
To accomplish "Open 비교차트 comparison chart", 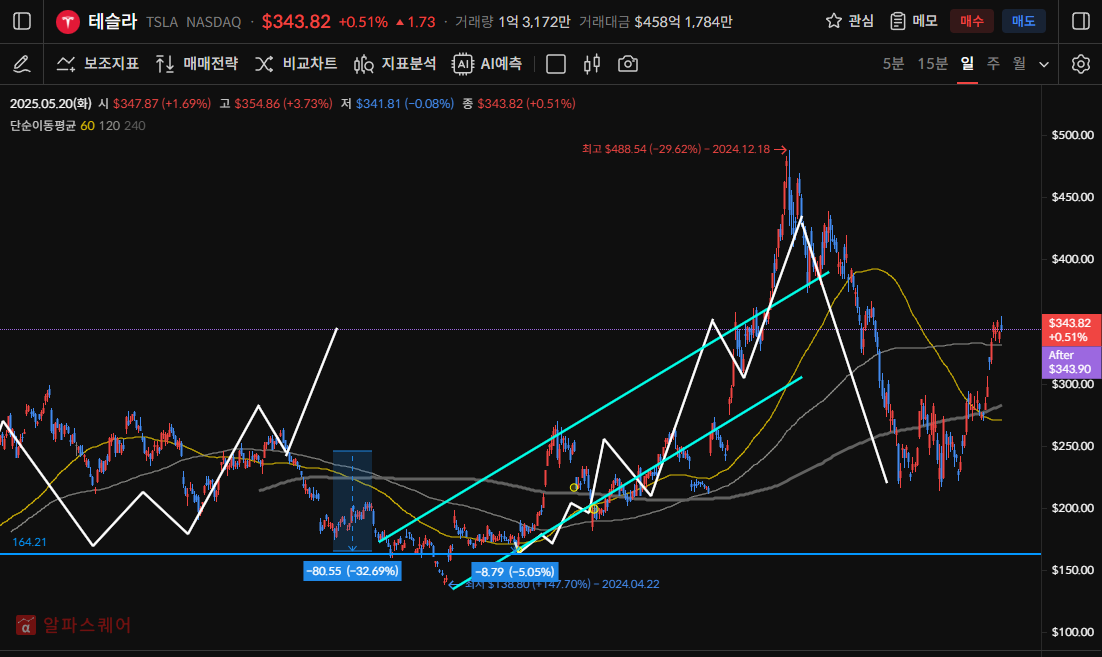I will pyautogui.click(x=296, y=64).
